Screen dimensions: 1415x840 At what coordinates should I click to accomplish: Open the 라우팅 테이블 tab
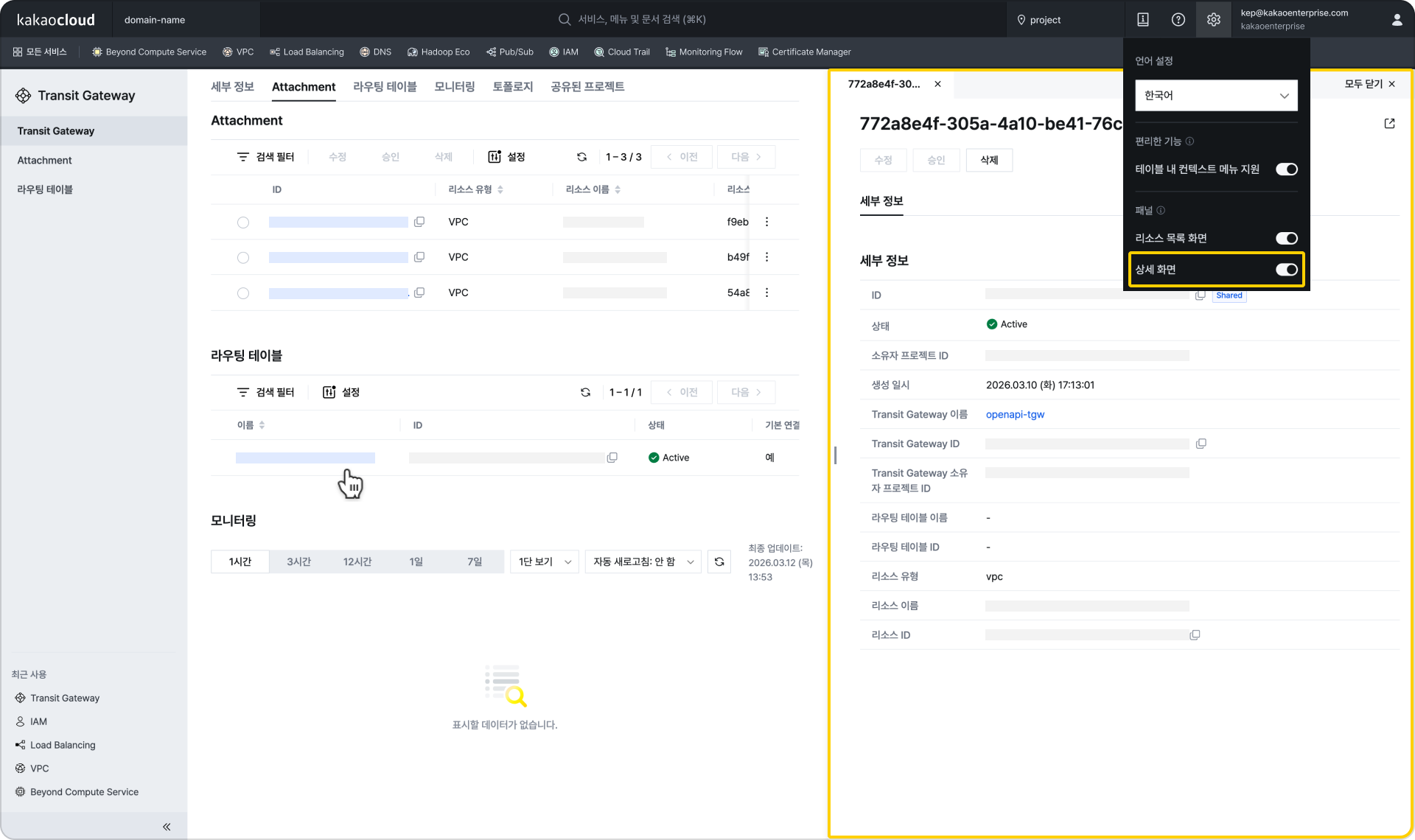385,87
